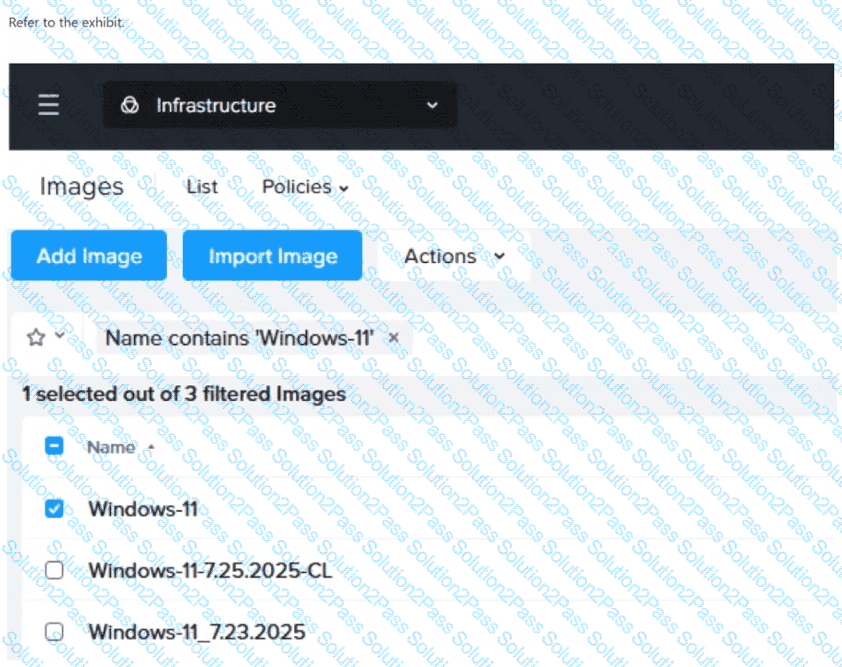Viewport: 842px width, 667px height.
Task: Toggle the select-all images checkbox
Action: point(55,447)
